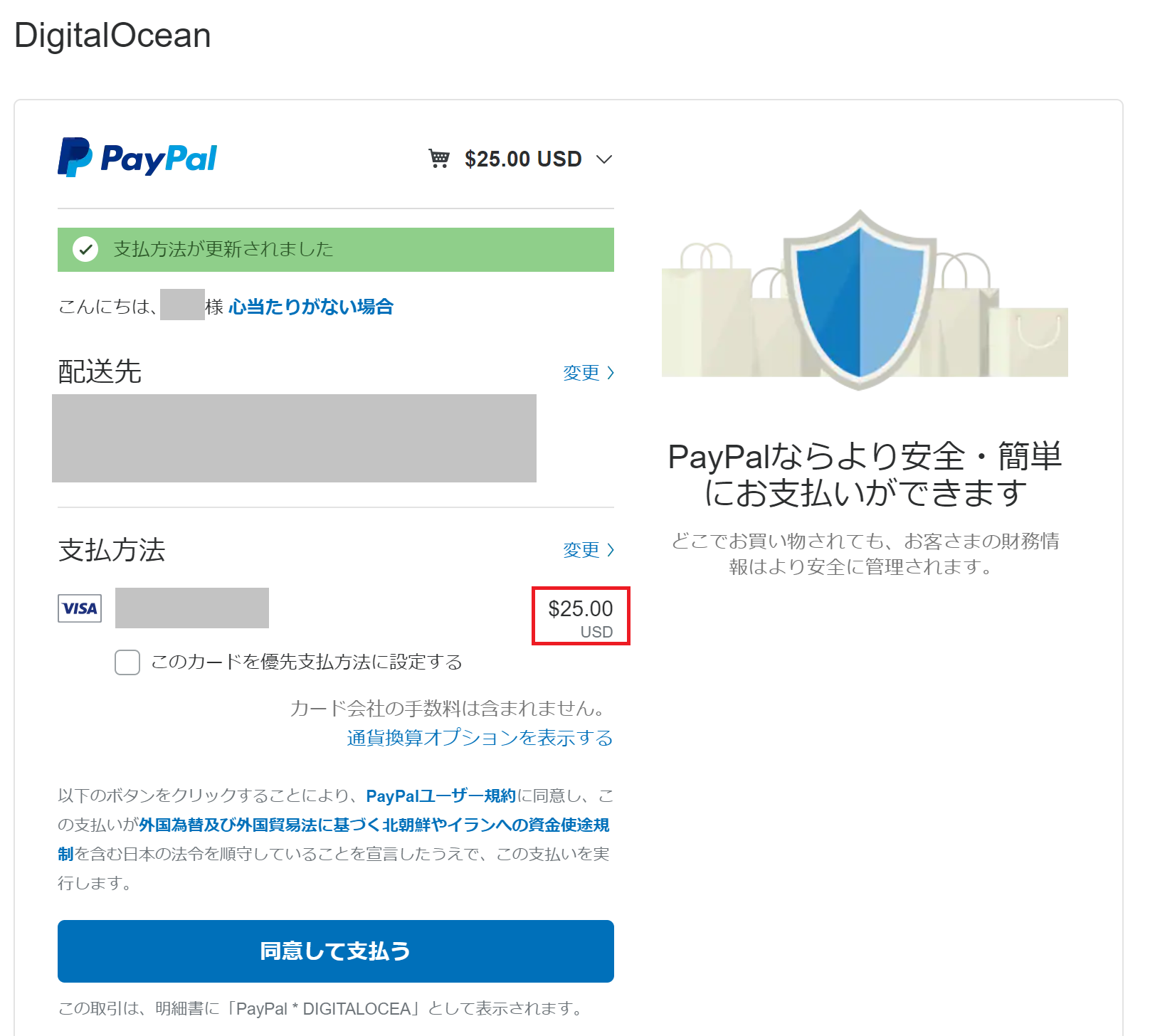This screenshot has height=1036, width=1150.
Task: Click the shopping cart icon
Action: pos(439,159)
